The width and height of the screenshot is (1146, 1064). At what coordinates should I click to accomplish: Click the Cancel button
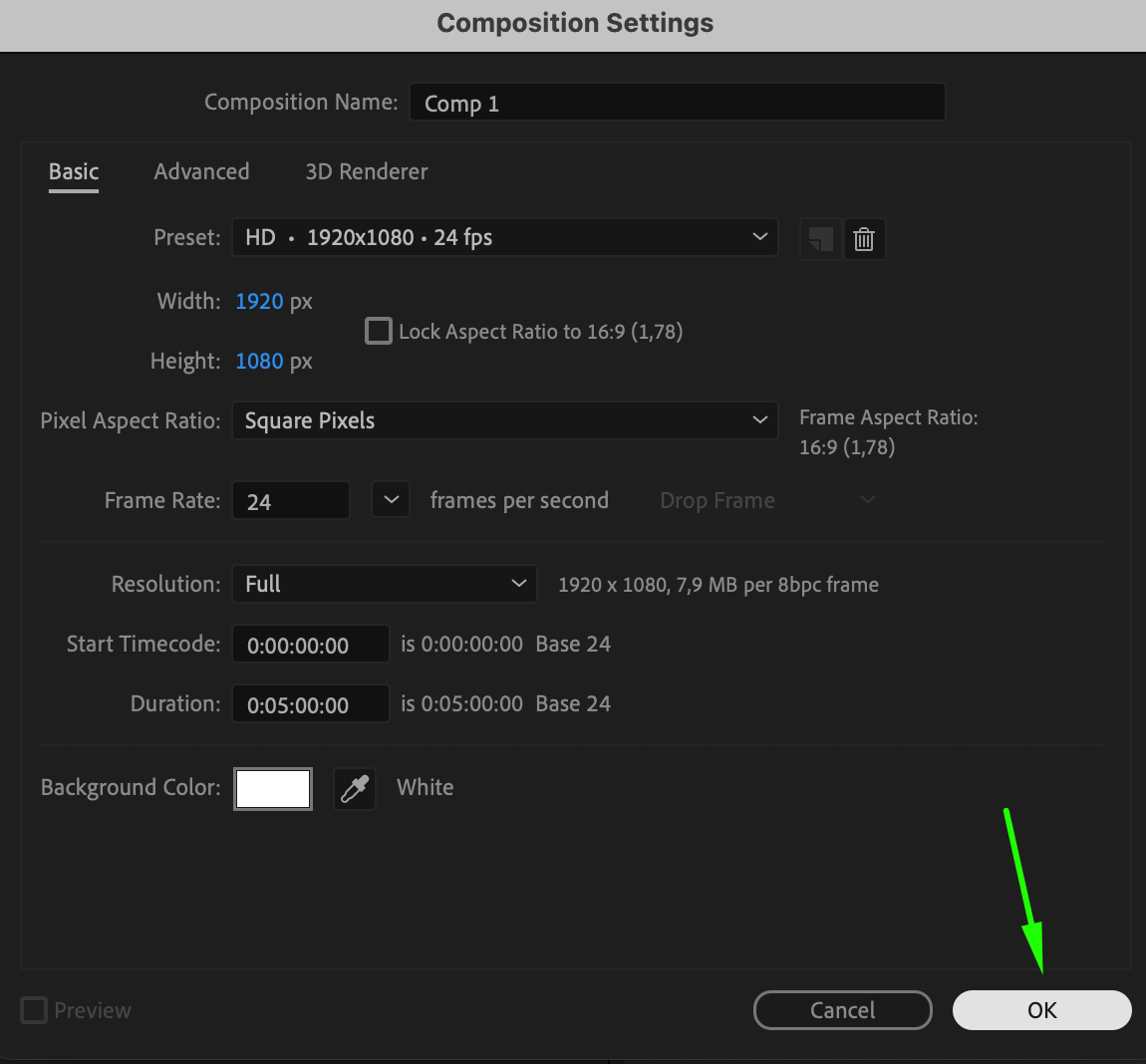(x=842, y=1010)
